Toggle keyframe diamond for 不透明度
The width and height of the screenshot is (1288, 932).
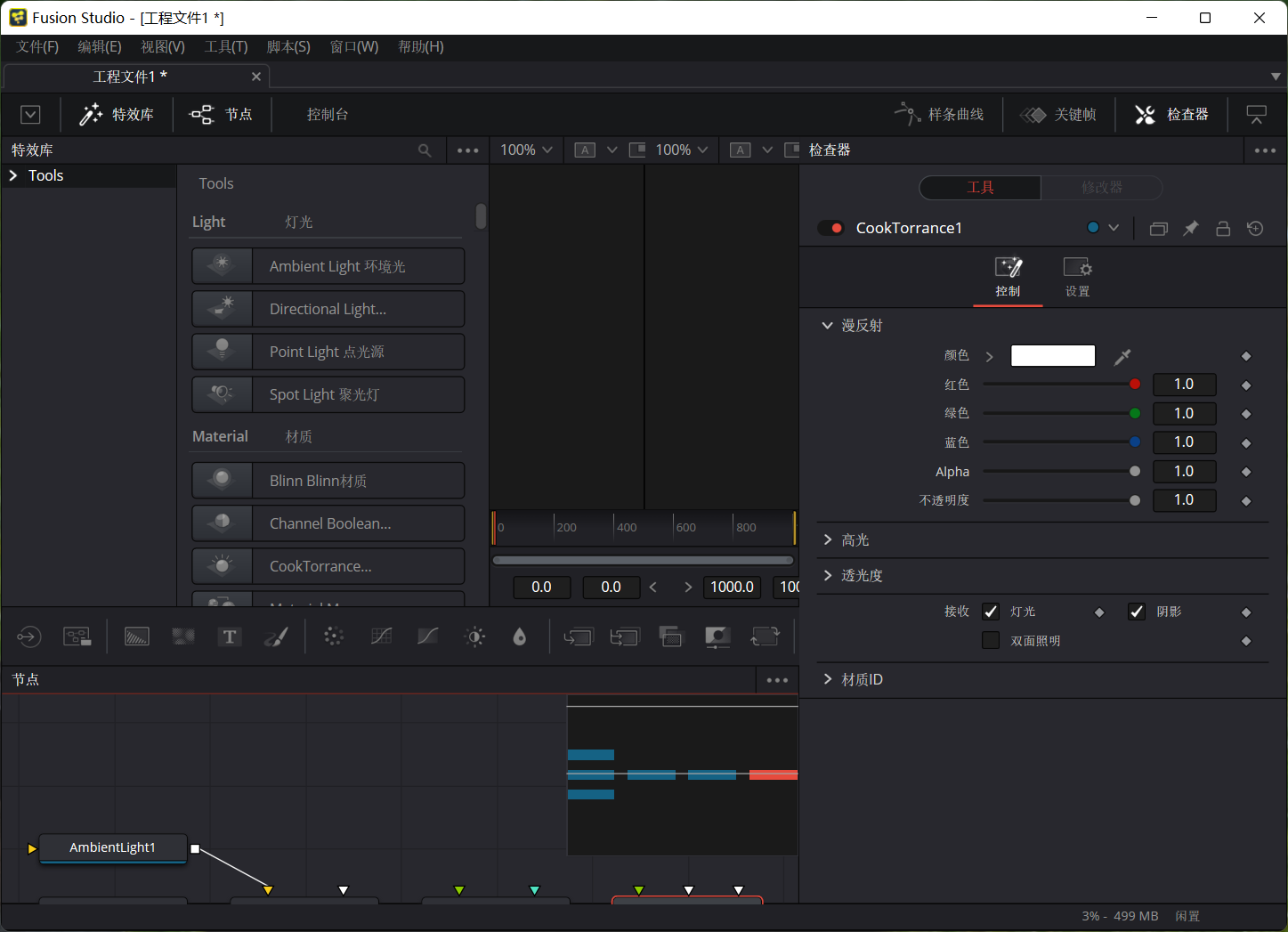[x=1246, y=501]
